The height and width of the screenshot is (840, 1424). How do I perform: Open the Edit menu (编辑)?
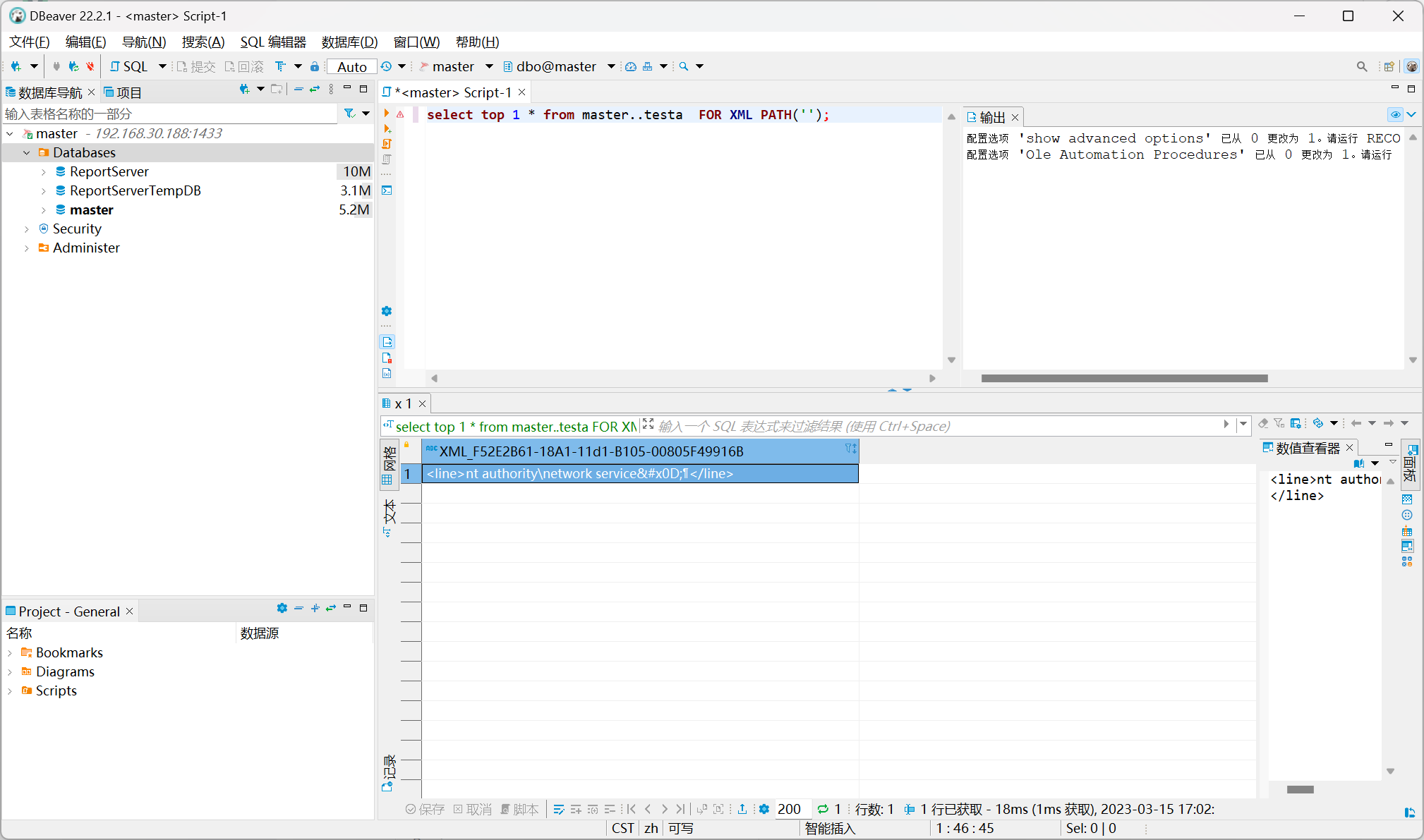pyautogui.click(x=85, y=42)
